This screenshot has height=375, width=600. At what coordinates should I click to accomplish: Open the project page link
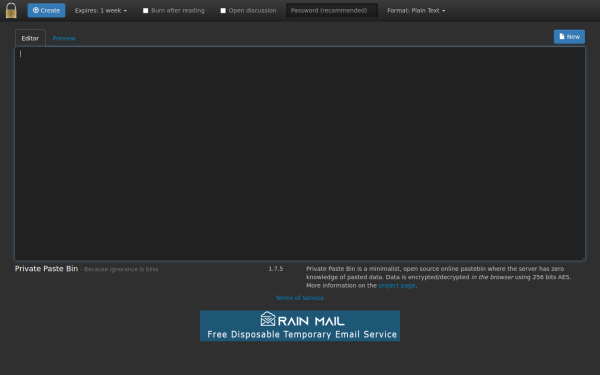click(x=397, y=285)
